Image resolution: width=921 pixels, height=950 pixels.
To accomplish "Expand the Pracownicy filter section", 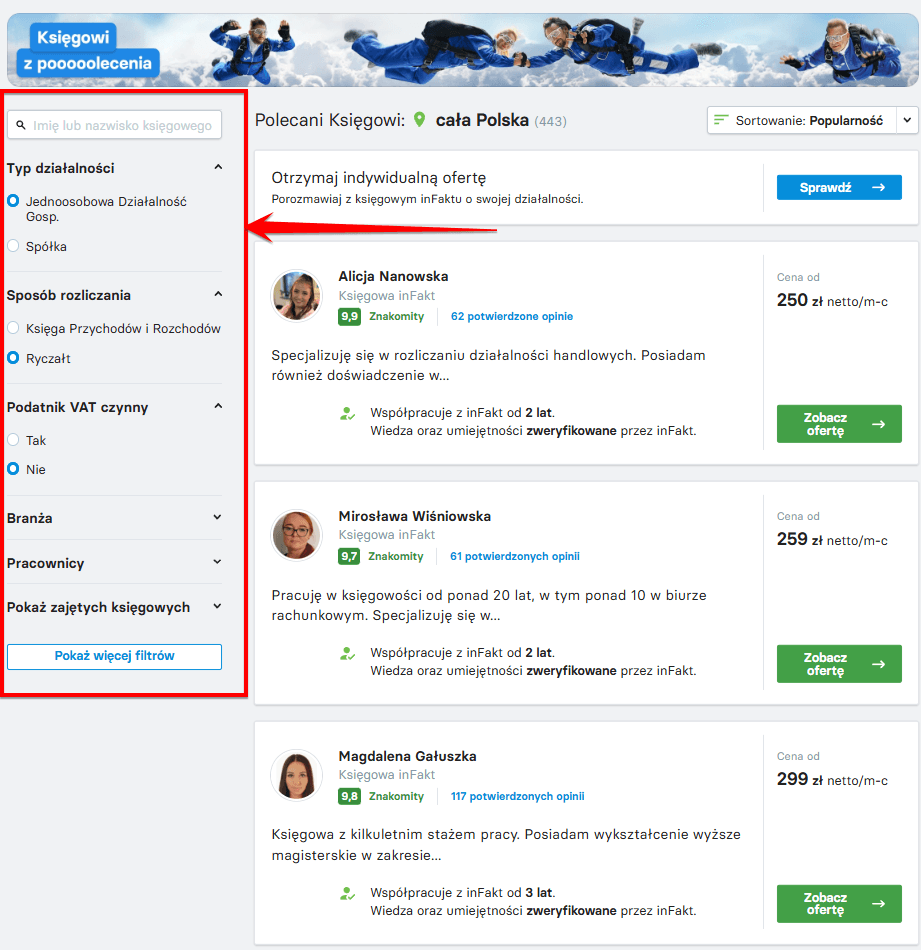I will pyautogui.click(x=218, y=562).
